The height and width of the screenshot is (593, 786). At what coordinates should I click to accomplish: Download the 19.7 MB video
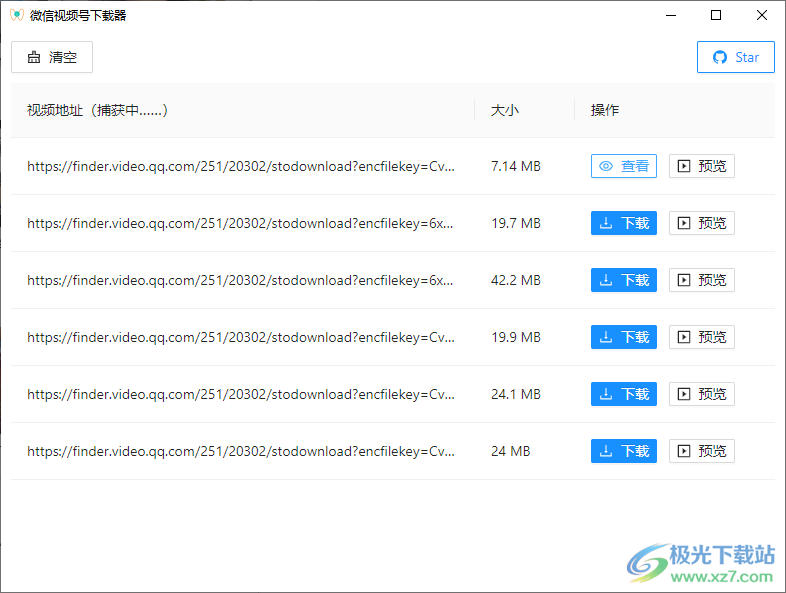[624, 223]
